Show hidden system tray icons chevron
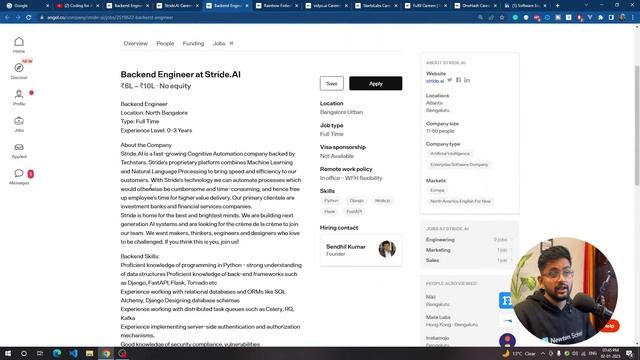This screenshot has width=640, height=360. pos(543,353)
